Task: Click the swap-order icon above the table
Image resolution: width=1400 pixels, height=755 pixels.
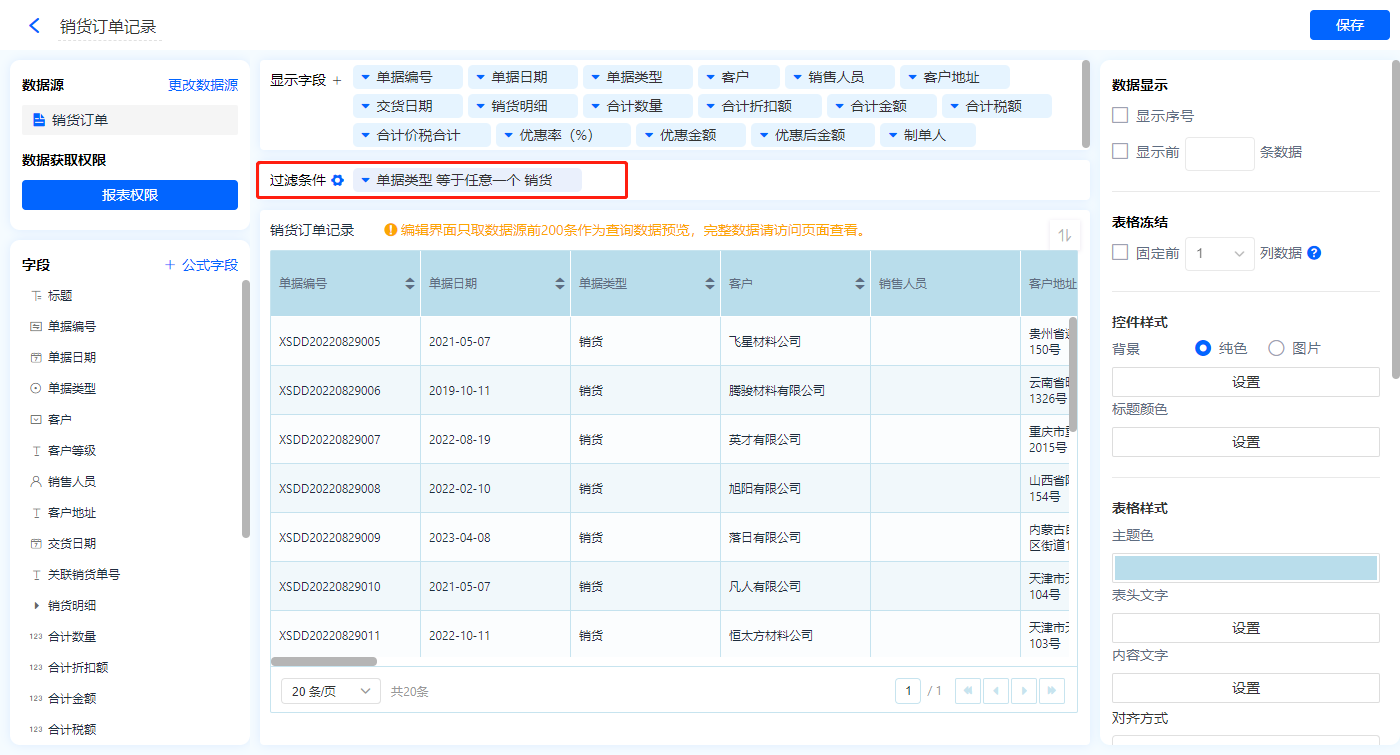Action: point(1064,235)
